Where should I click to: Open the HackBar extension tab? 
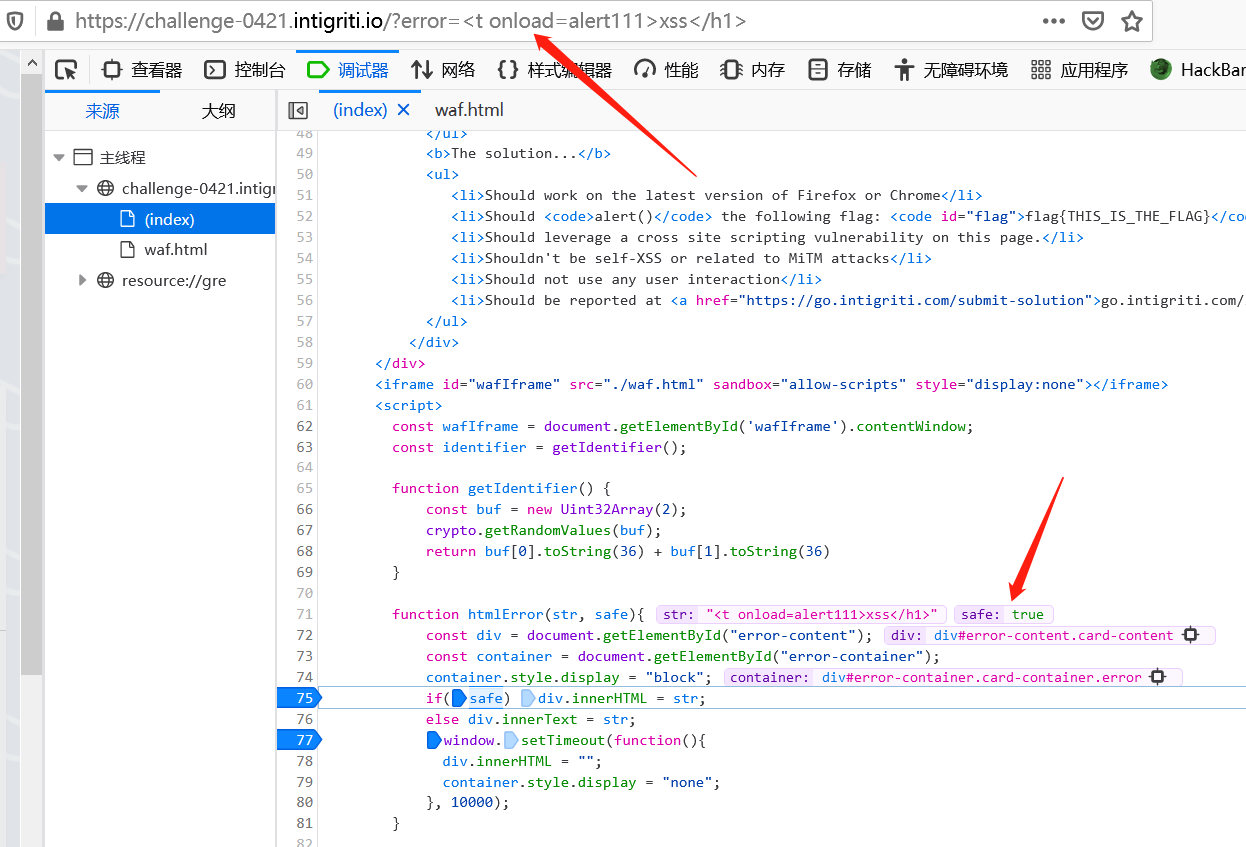(1198, 70)
